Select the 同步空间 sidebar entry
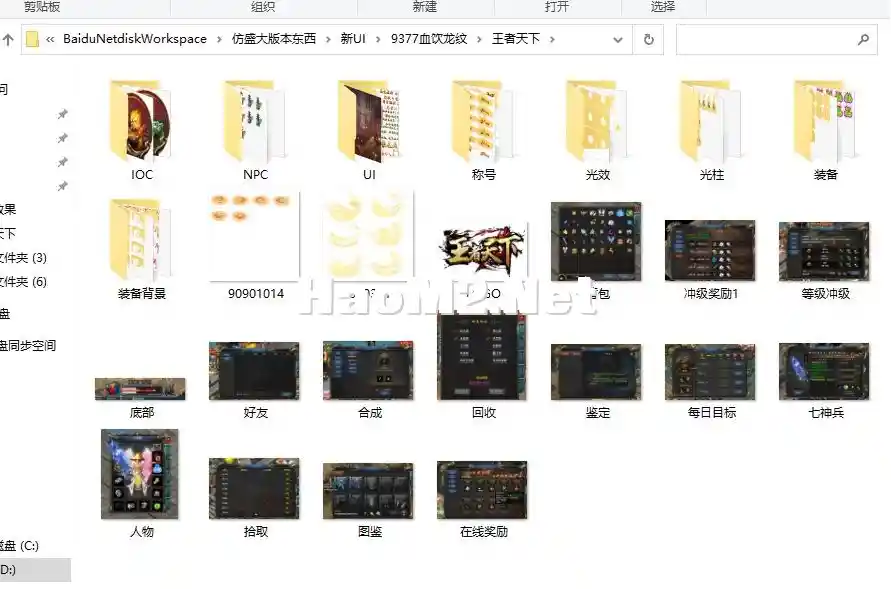Image resolution: width=891 pixels, height=589 pixels. point(28,345)
